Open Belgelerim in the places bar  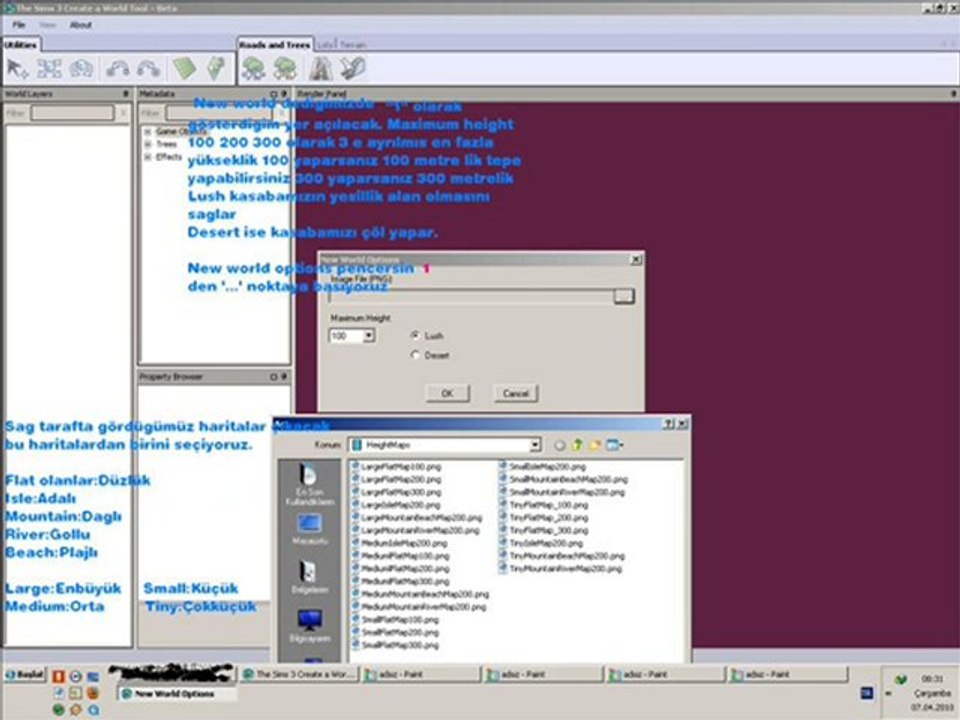coord(310,577)
